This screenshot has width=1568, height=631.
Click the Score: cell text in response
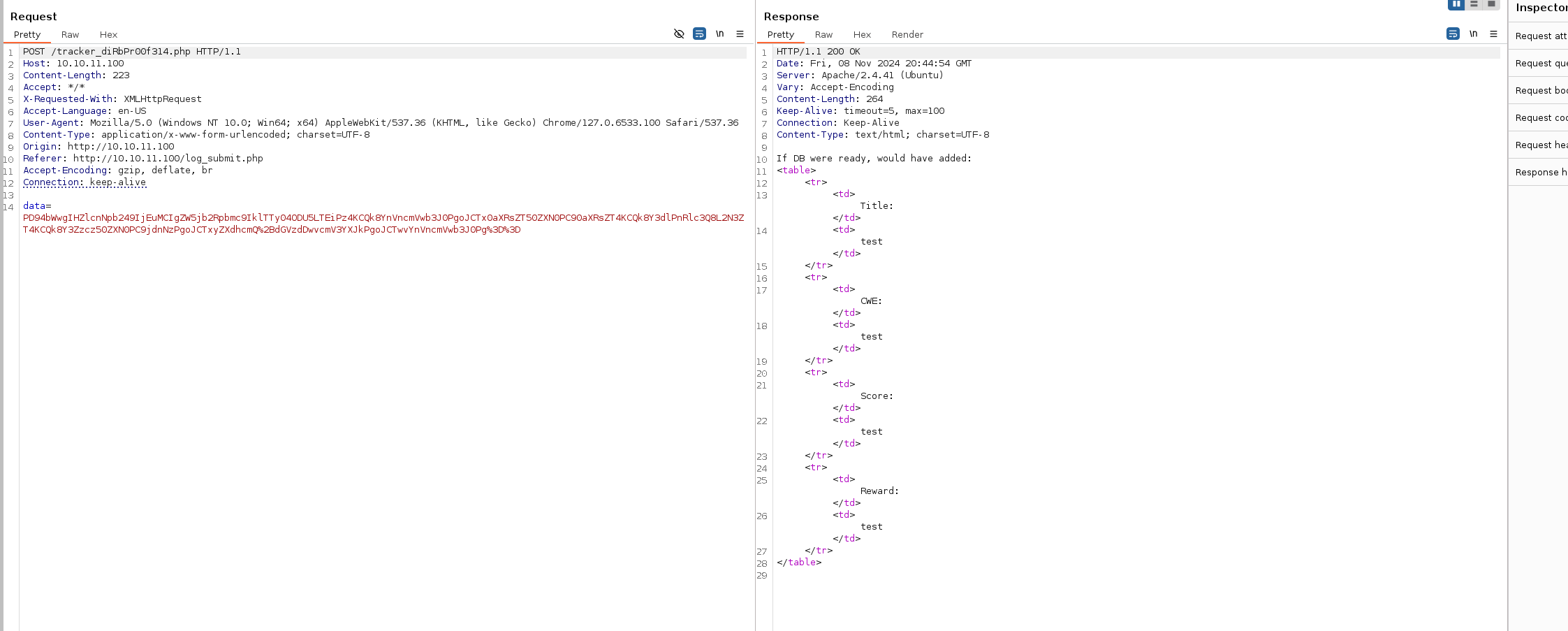[x=877, y=396]
